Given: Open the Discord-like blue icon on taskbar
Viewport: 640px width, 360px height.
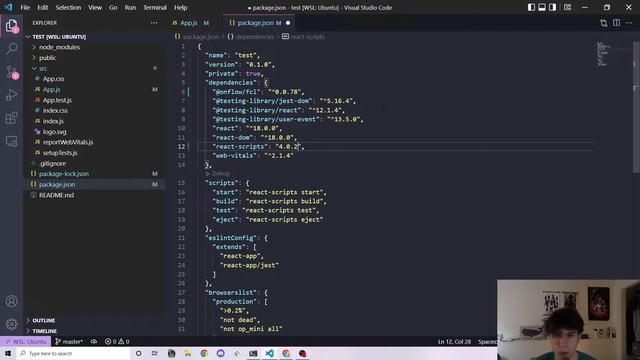Looking at the screenshot, I should click(x=220, y=353).
